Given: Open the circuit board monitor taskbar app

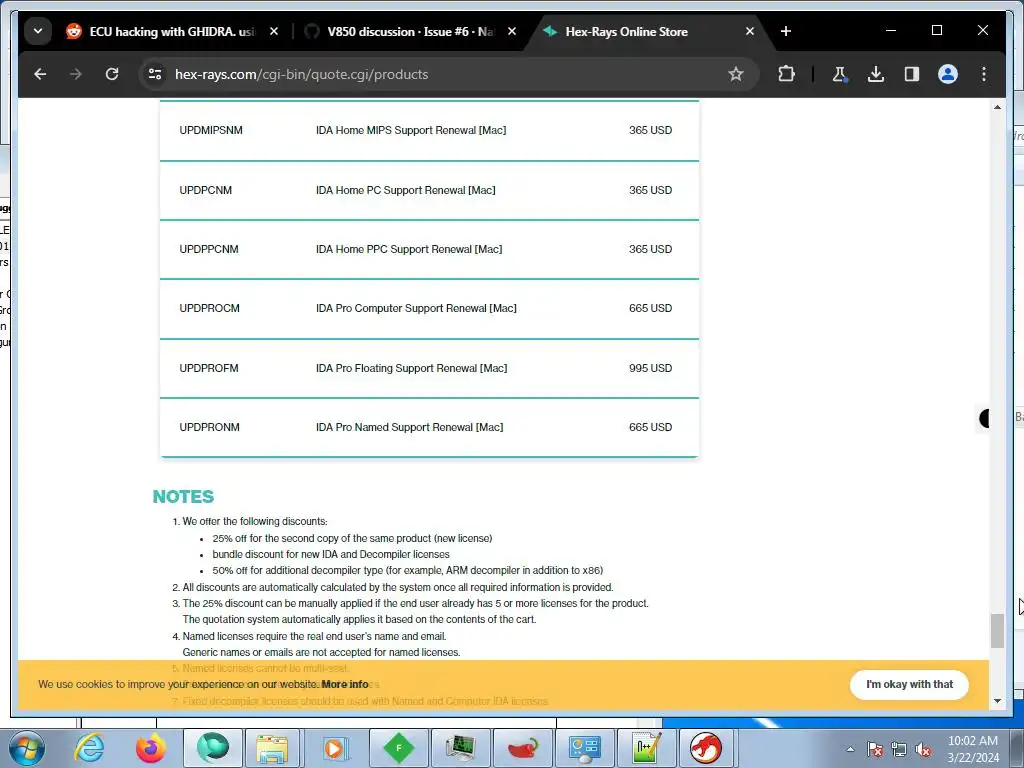Looking at the screenshot, I should (x=461, y=748).
